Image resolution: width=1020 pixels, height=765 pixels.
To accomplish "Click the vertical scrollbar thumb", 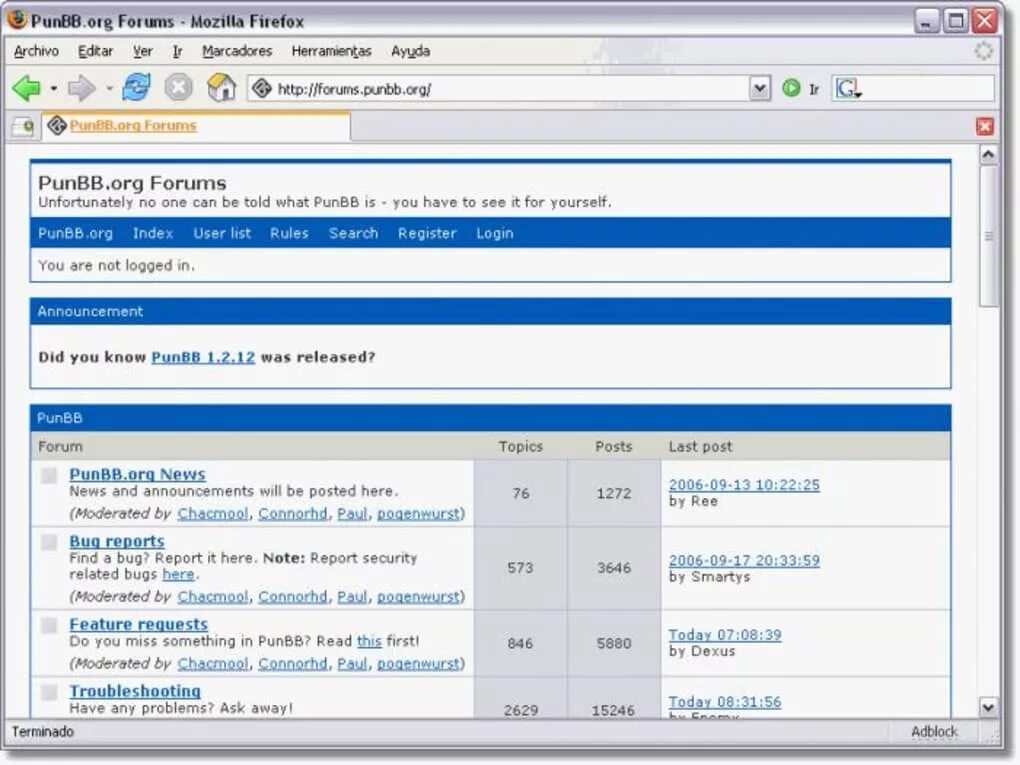I will coord(988,235).
